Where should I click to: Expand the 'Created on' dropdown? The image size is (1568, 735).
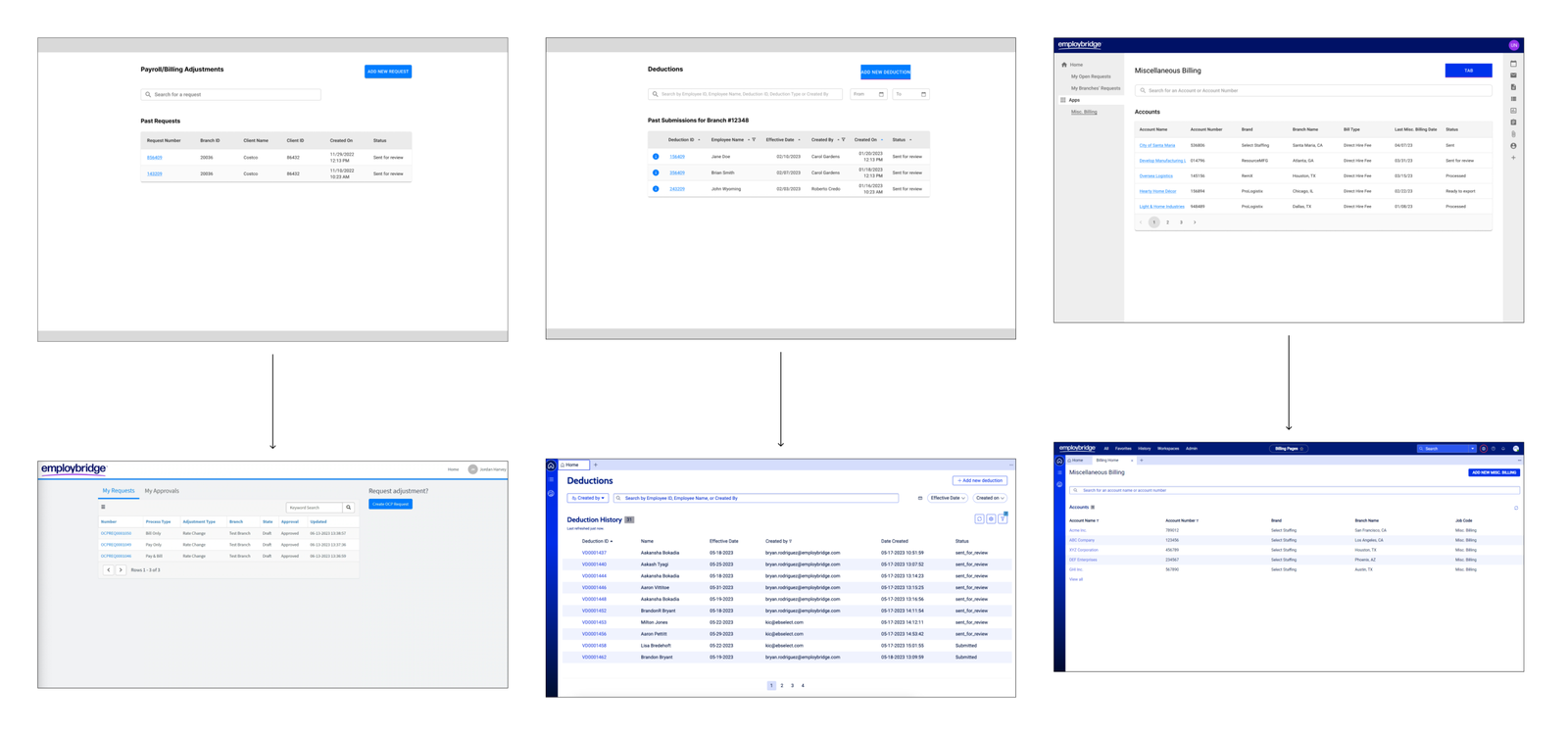pyautogui.click(x=990, y=498)
